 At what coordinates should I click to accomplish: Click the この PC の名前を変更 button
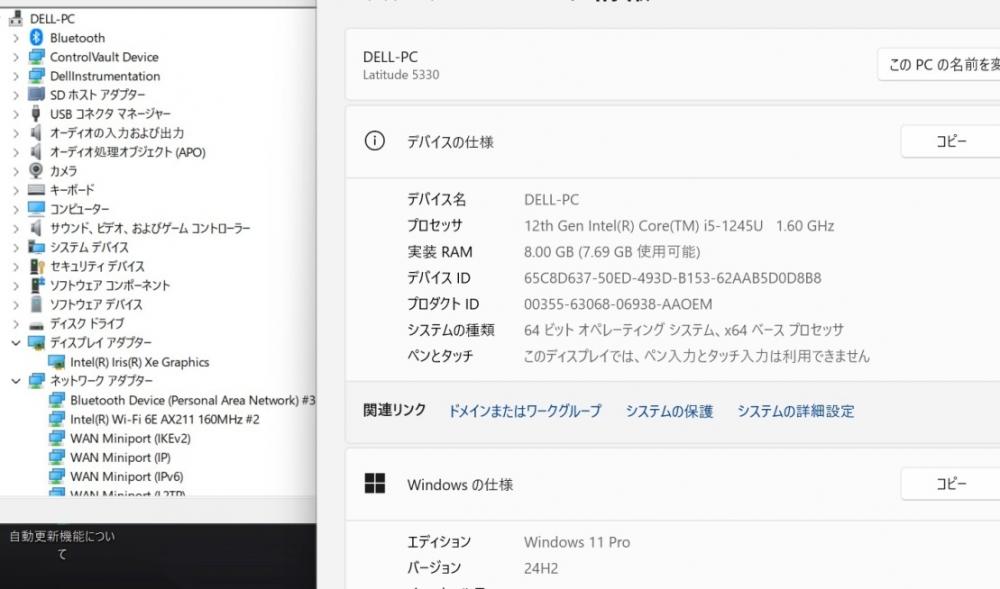click(x=939, y=64)
